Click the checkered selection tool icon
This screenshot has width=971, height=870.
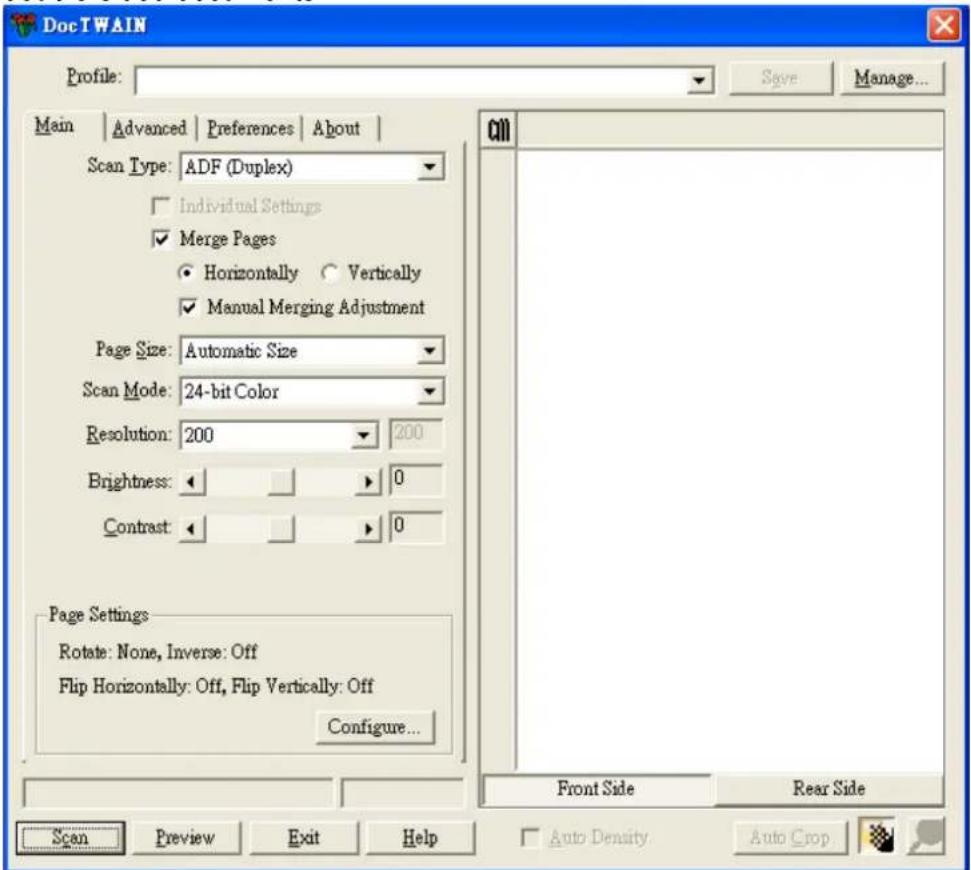pos(878,837)
